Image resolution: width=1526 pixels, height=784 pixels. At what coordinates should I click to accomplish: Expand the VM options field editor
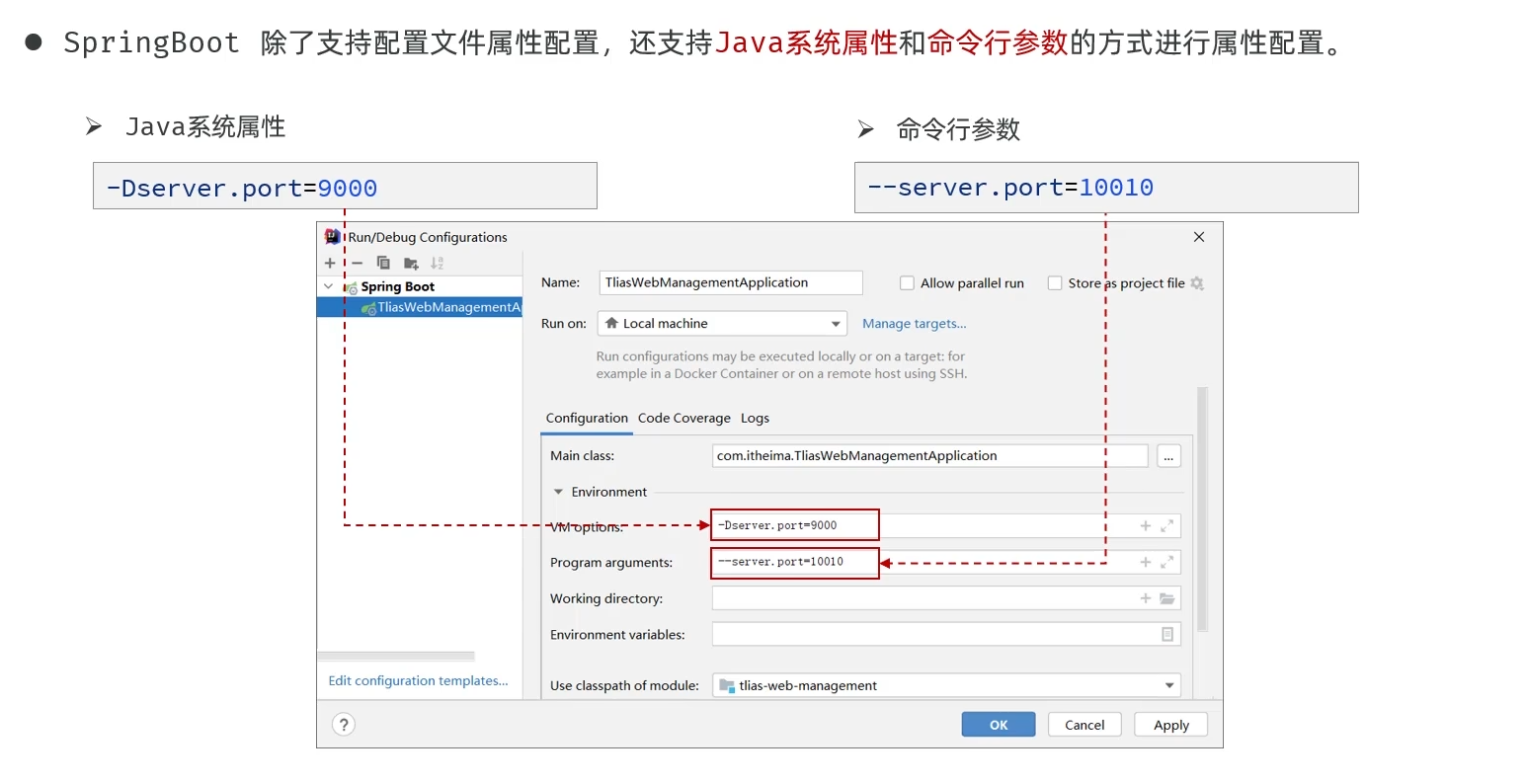[x=1166, y=526]
